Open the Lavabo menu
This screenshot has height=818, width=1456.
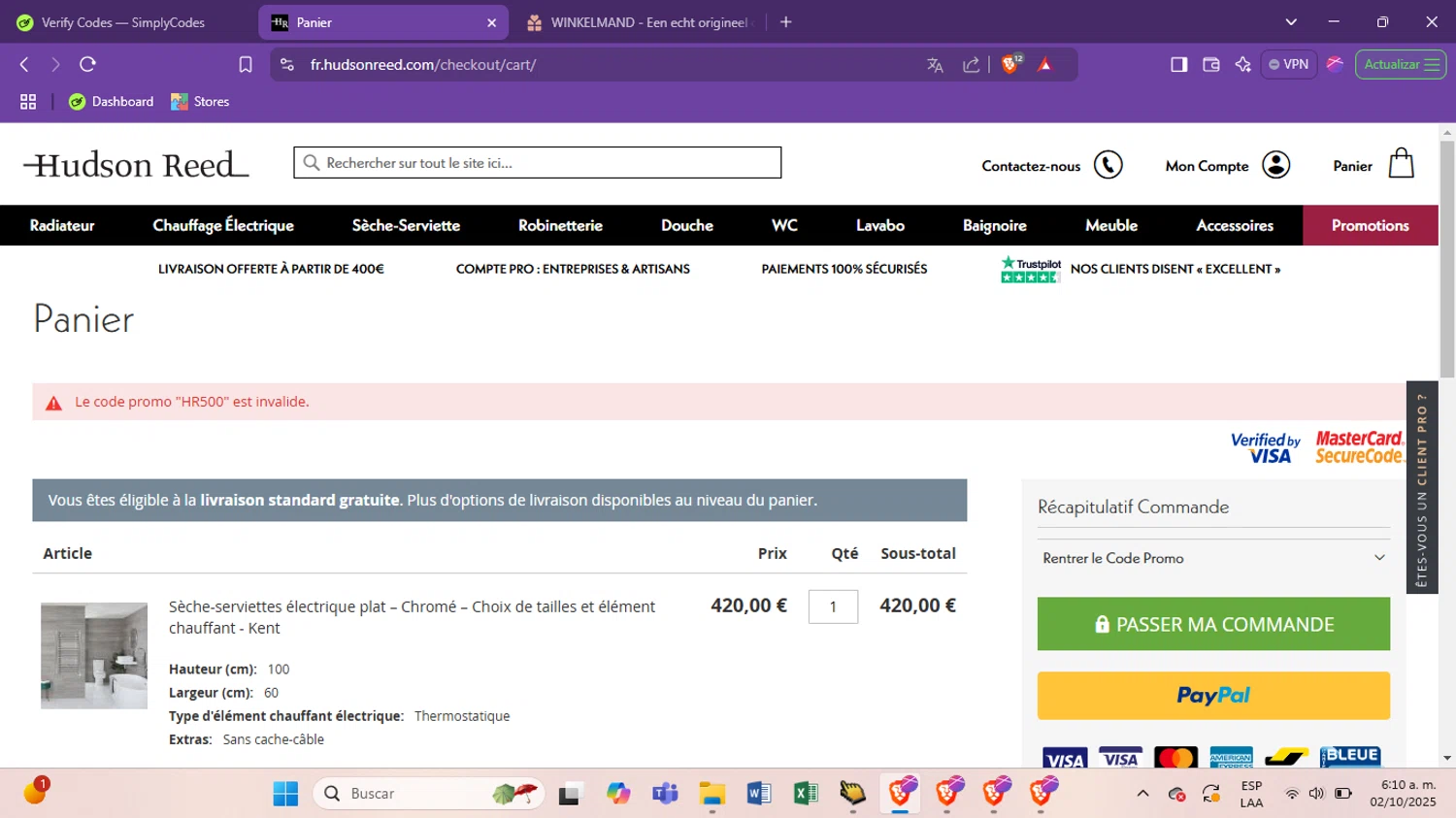tap(880, 225)
